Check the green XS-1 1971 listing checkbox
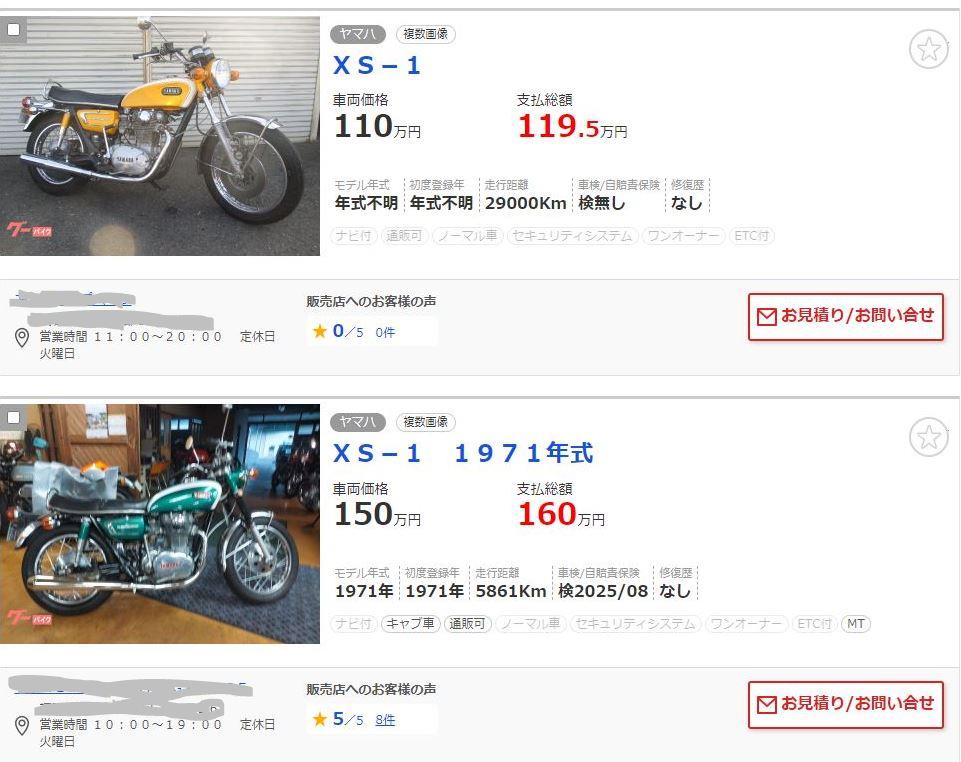Image resolution: width=961 pixels, height=762 pixels. pyautogui.click(x=13, y=417)
